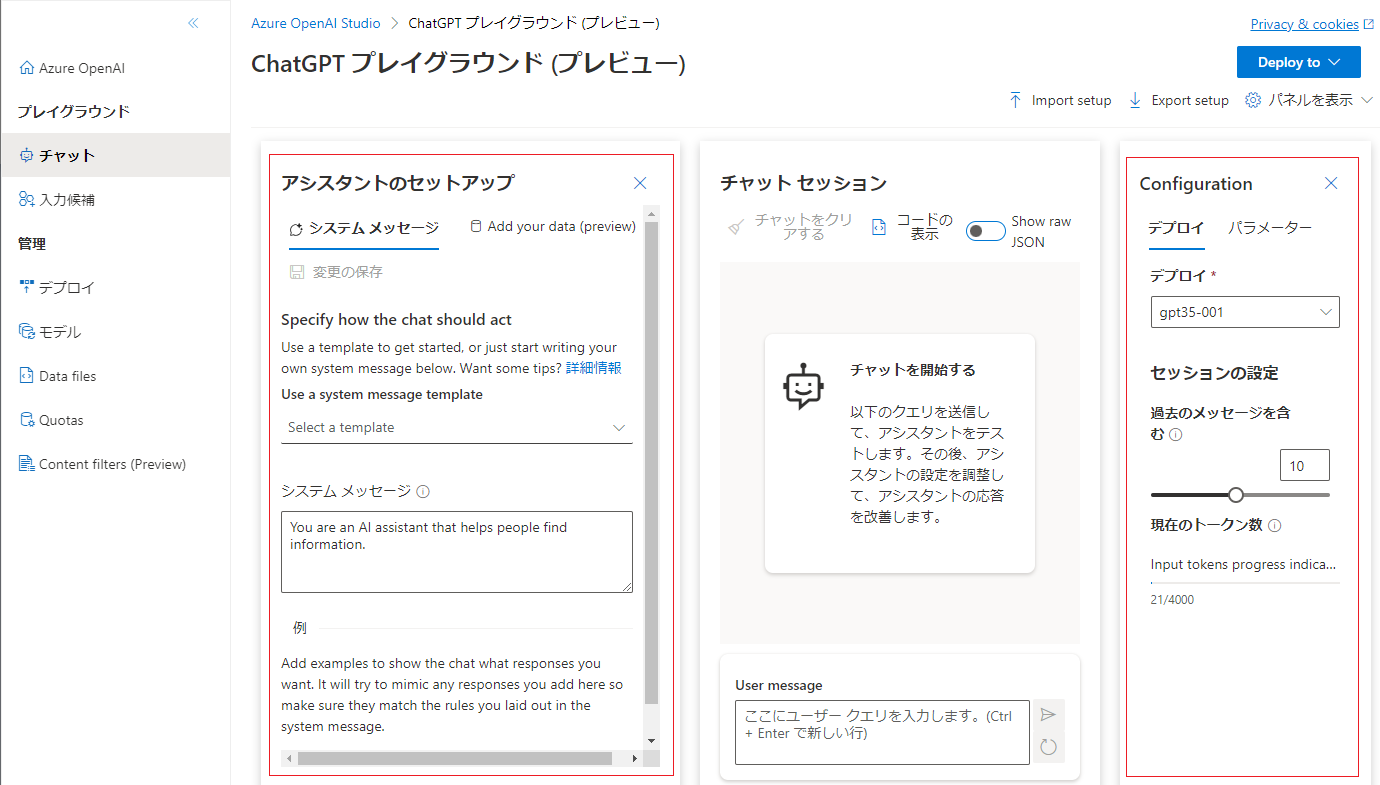Click the setup panel horizontal scrollbar
Screen dimensions: 1380x785
[x=455, y=759]
